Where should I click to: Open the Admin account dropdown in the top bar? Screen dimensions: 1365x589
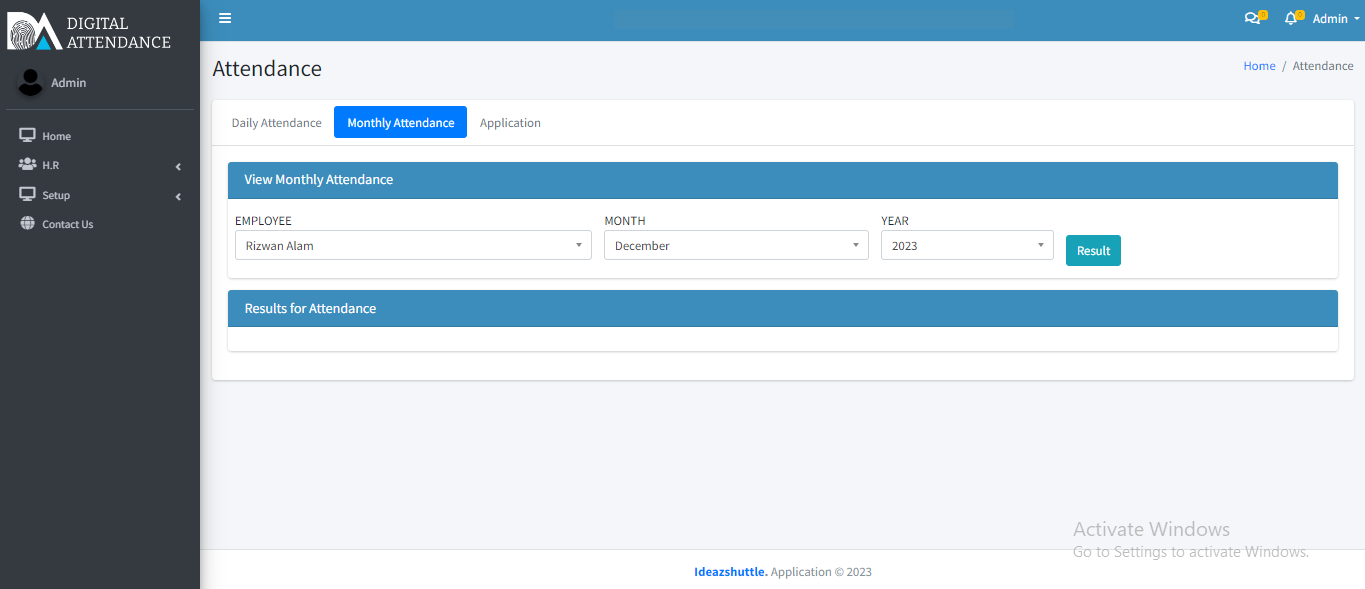(1335, 19)
